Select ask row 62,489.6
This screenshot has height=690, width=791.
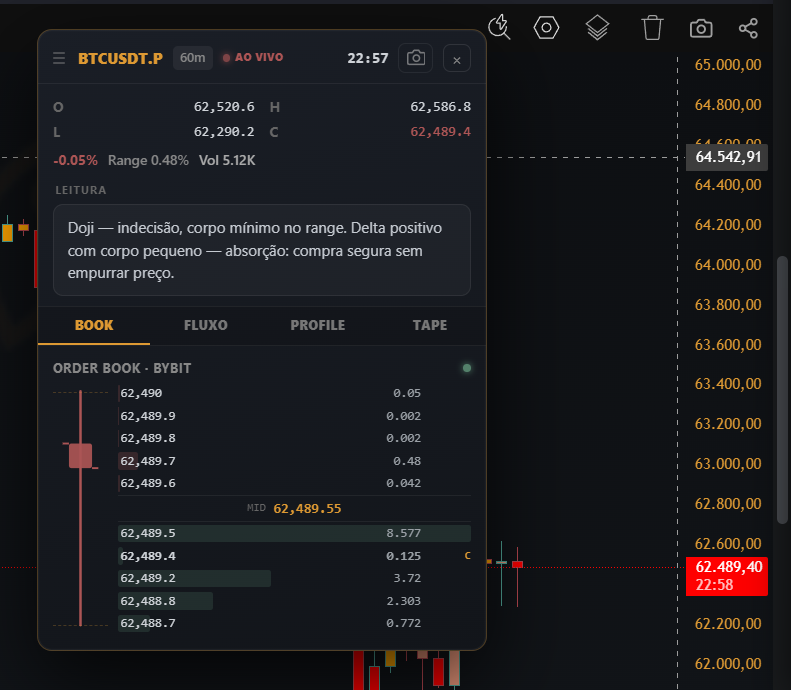pyautogui.click(x=294, y=483)
